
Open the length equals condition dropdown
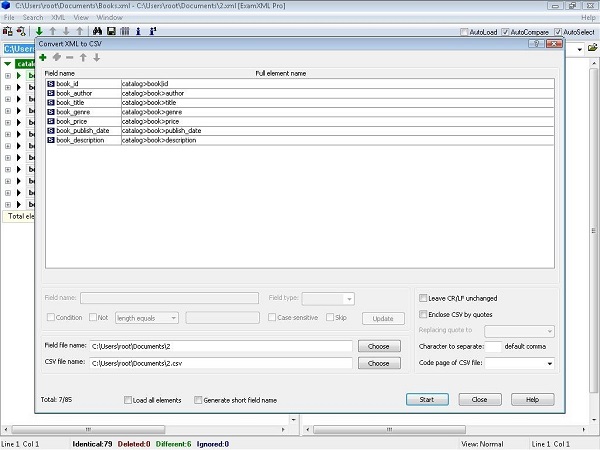pyautogui.click(x=173, y=318)
